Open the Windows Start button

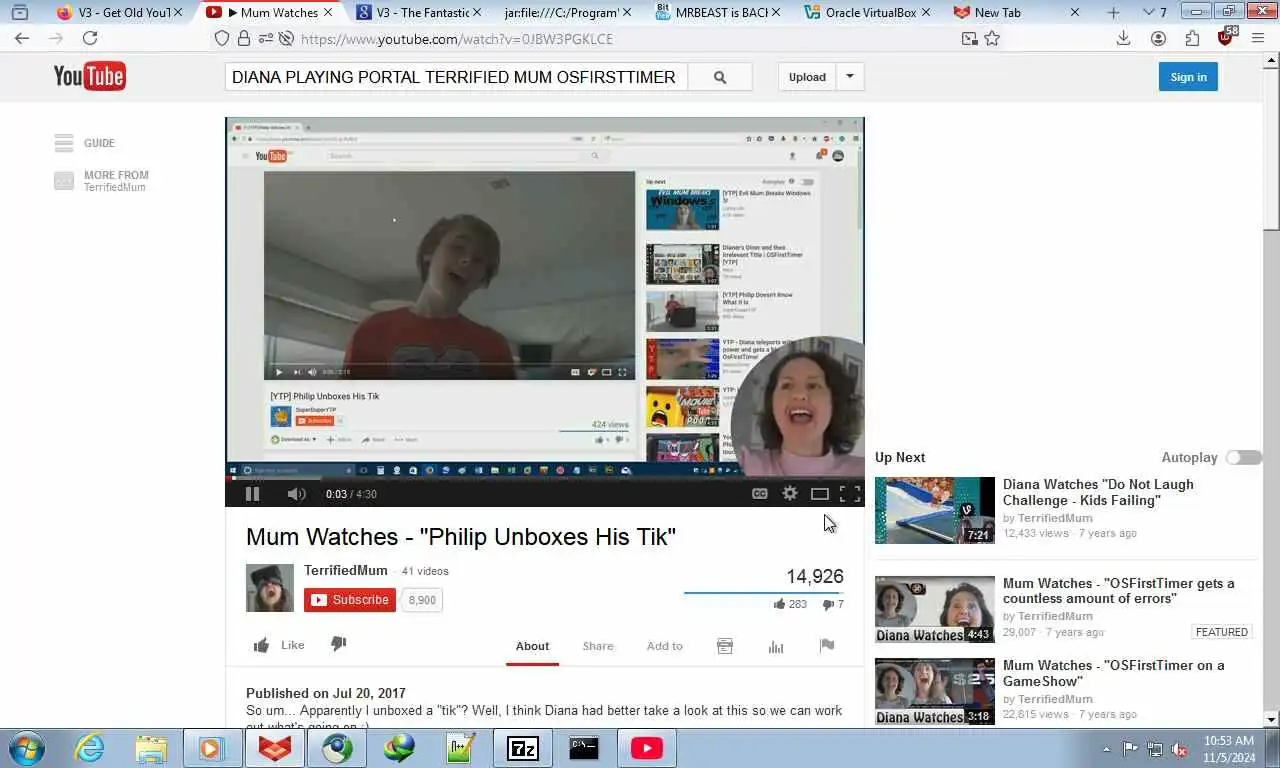pyautogui.click(x=24, y=748)
